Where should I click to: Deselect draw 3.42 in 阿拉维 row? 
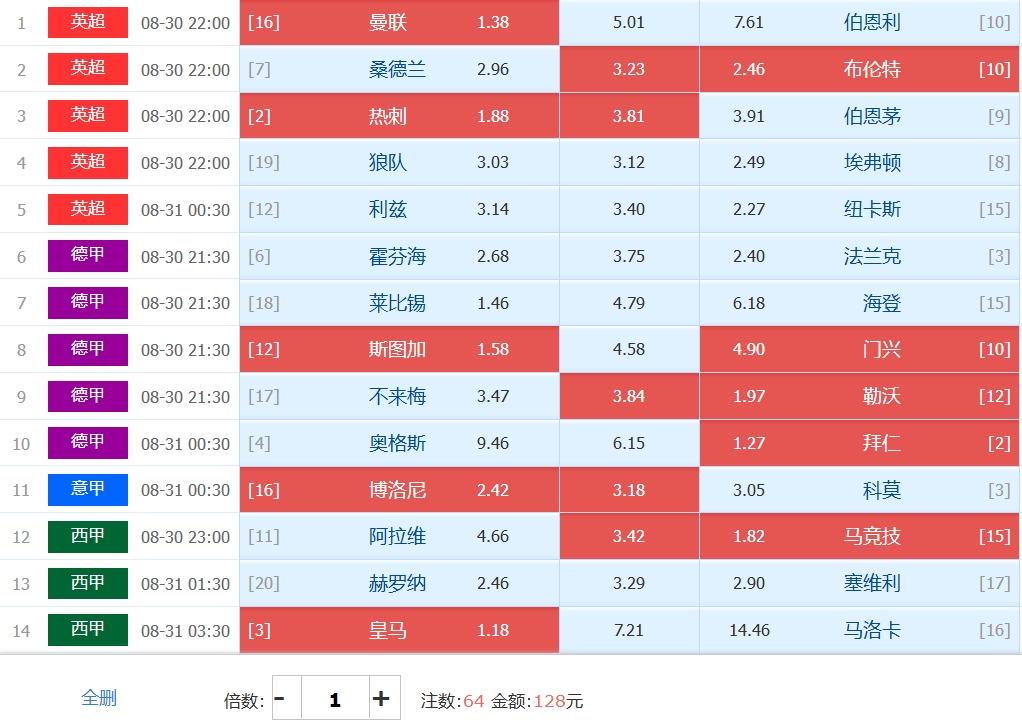point(629,536)
